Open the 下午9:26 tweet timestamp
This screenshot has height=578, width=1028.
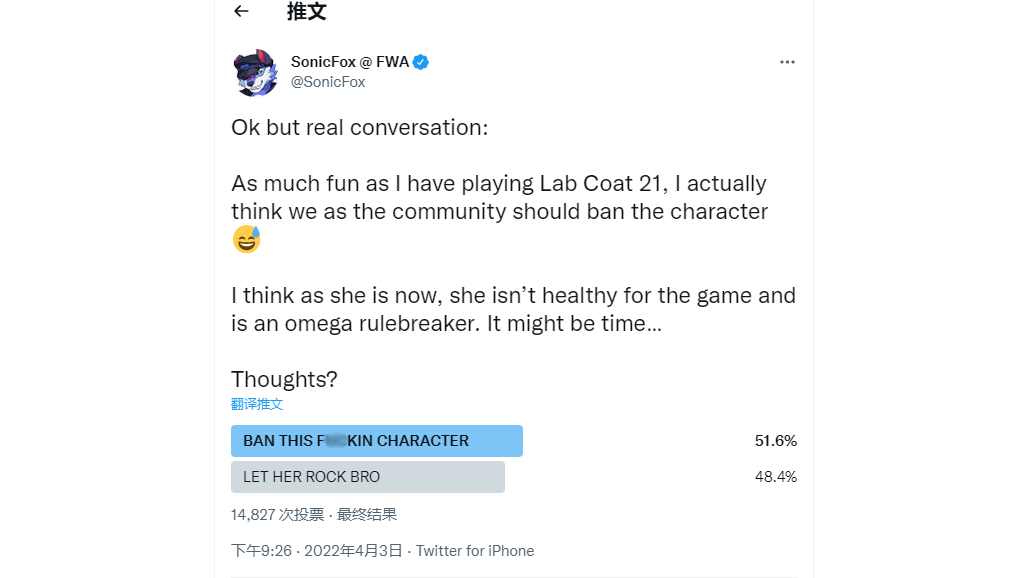[261, 551]
